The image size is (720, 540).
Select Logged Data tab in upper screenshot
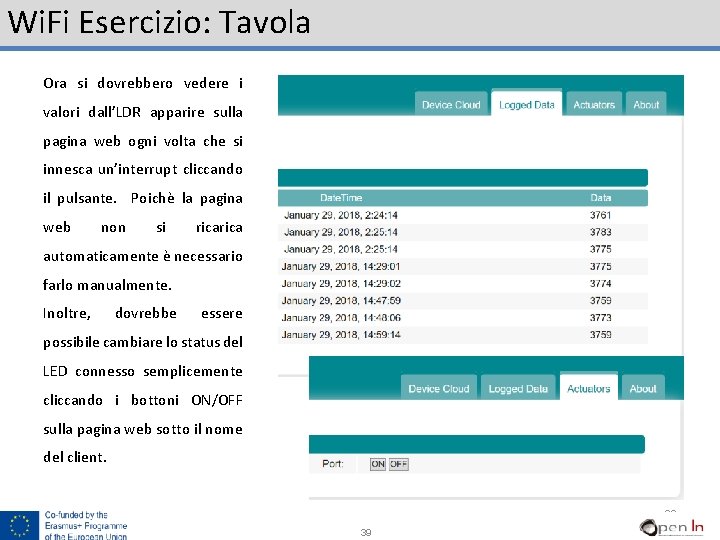[527, 103]
